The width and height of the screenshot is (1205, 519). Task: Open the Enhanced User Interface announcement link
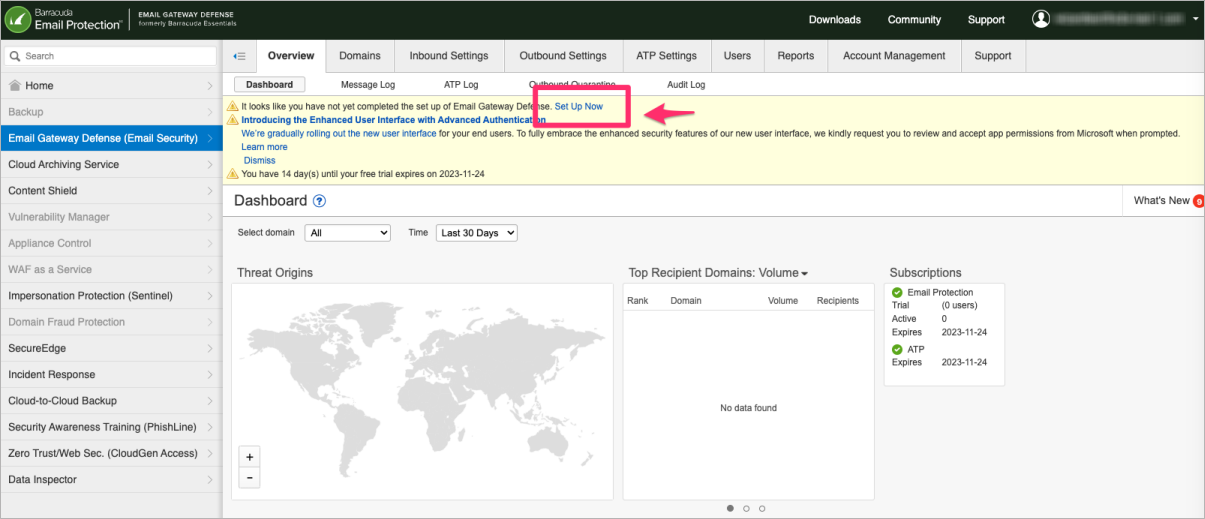coord(394,120)
